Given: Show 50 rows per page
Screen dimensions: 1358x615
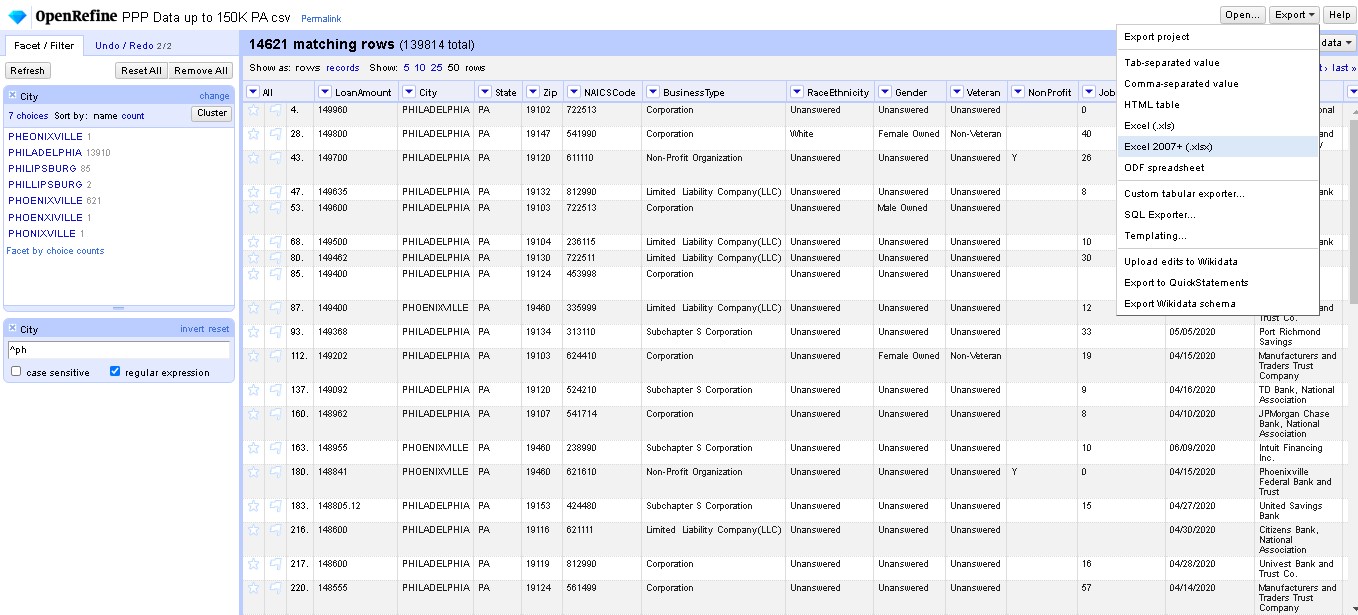Looking at the screenshot, I should pos(452,69).
